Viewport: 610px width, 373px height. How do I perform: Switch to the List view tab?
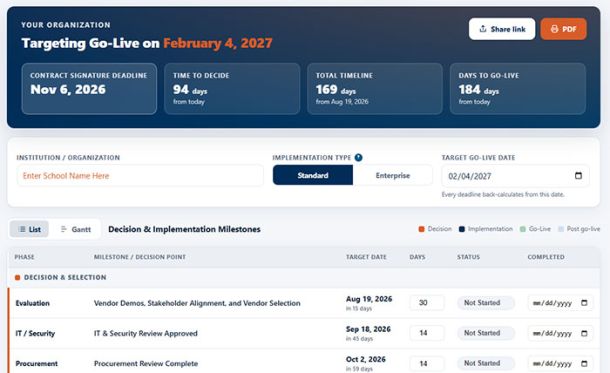(29, 229)
